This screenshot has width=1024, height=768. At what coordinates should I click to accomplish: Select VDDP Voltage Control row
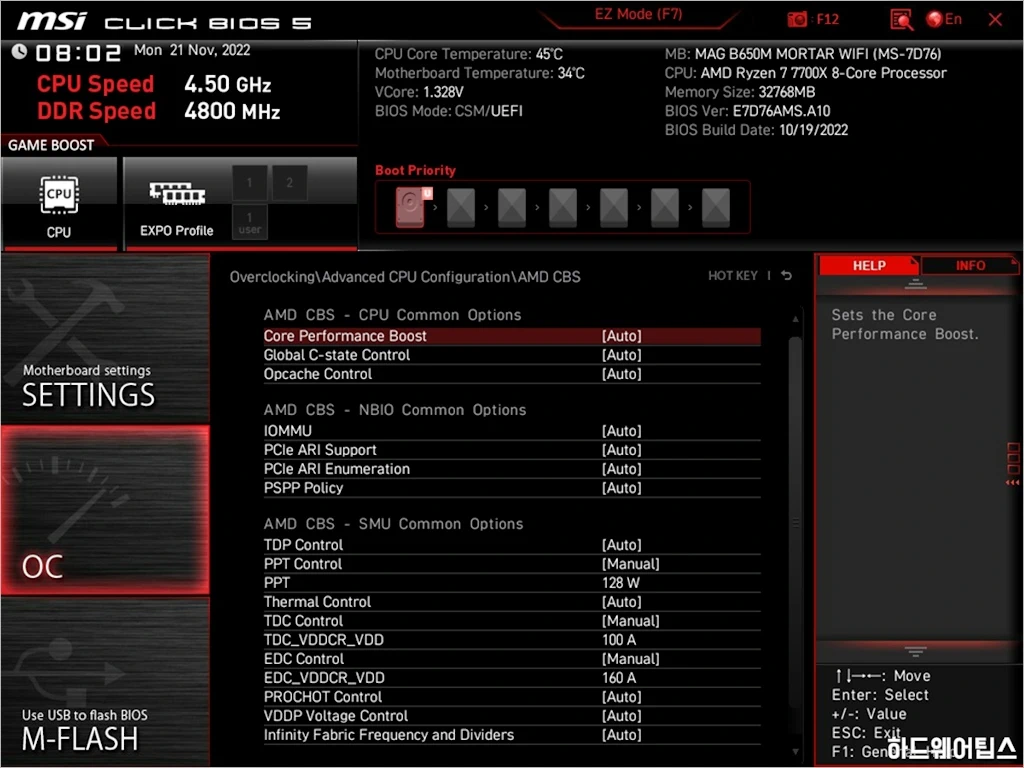pos(512,715)
